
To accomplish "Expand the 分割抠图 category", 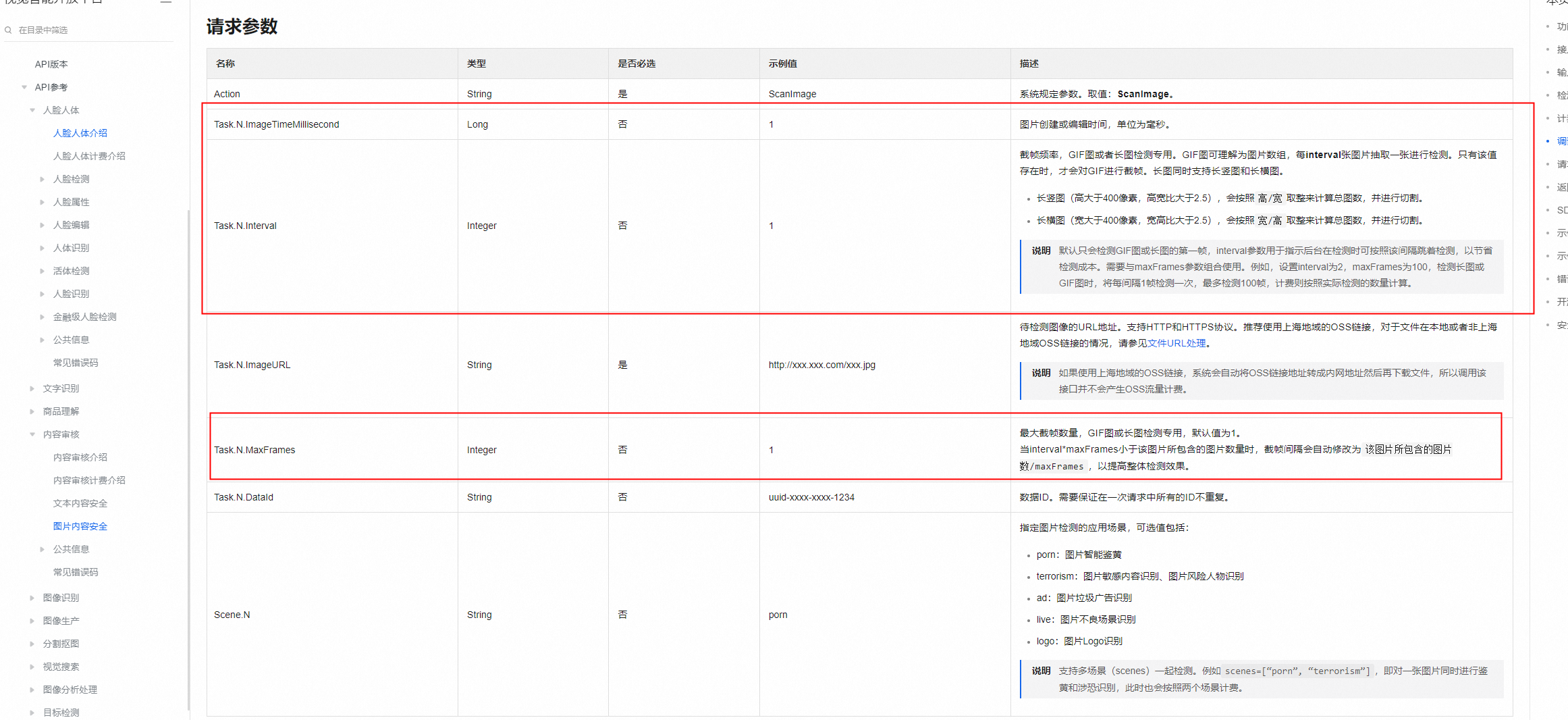I will [x=32, y=644].
